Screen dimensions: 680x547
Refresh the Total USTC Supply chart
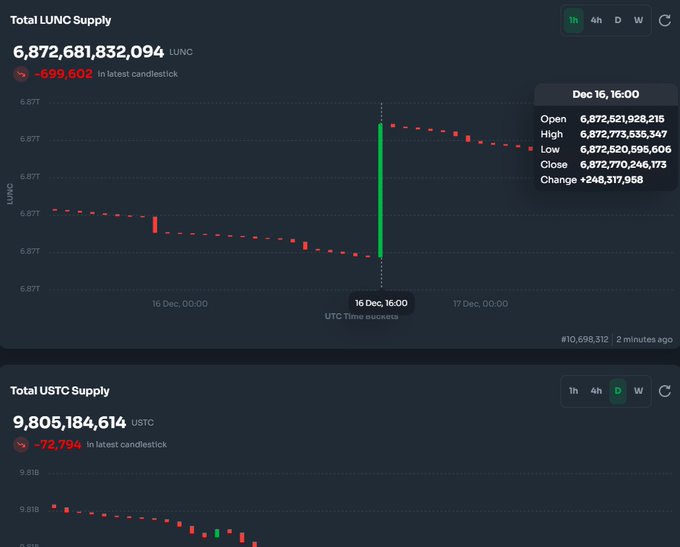(x=664, y=391)
